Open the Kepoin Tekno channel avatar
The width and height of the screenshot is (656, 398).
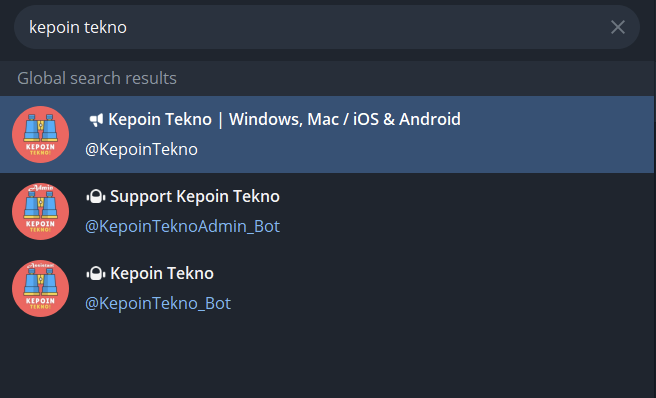tap(41, 134)
